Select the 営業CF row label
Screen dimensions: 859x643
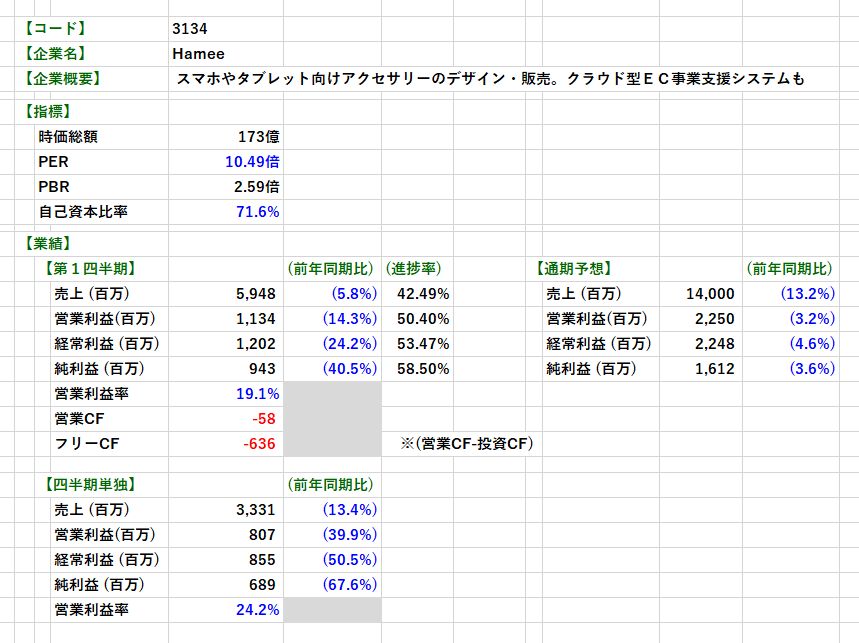click(79, 419)
